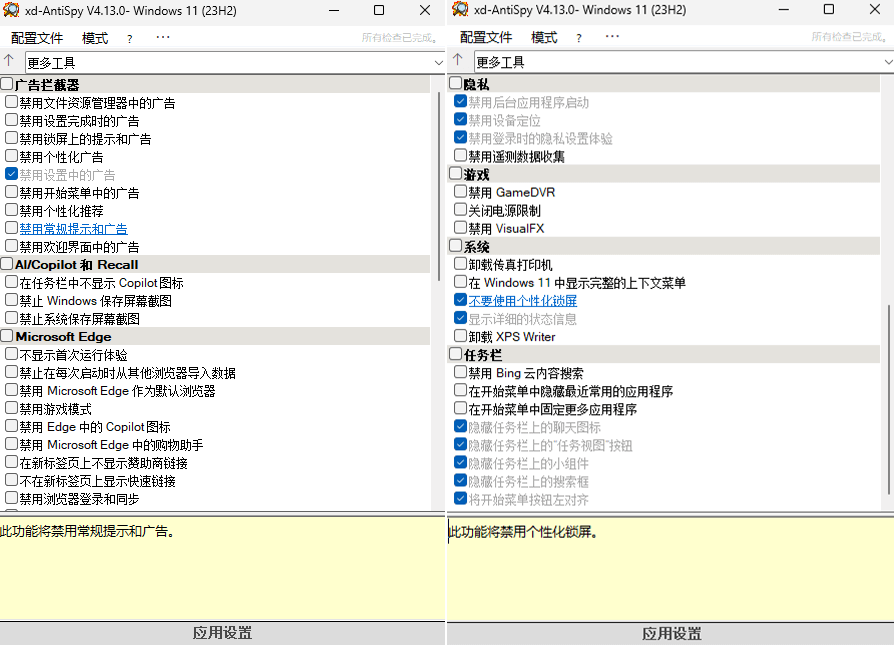Image resolution: width=894 pixels, height=645 pixels.
Task: Select the 游戏 group checkbox
Action: (456, 173)
